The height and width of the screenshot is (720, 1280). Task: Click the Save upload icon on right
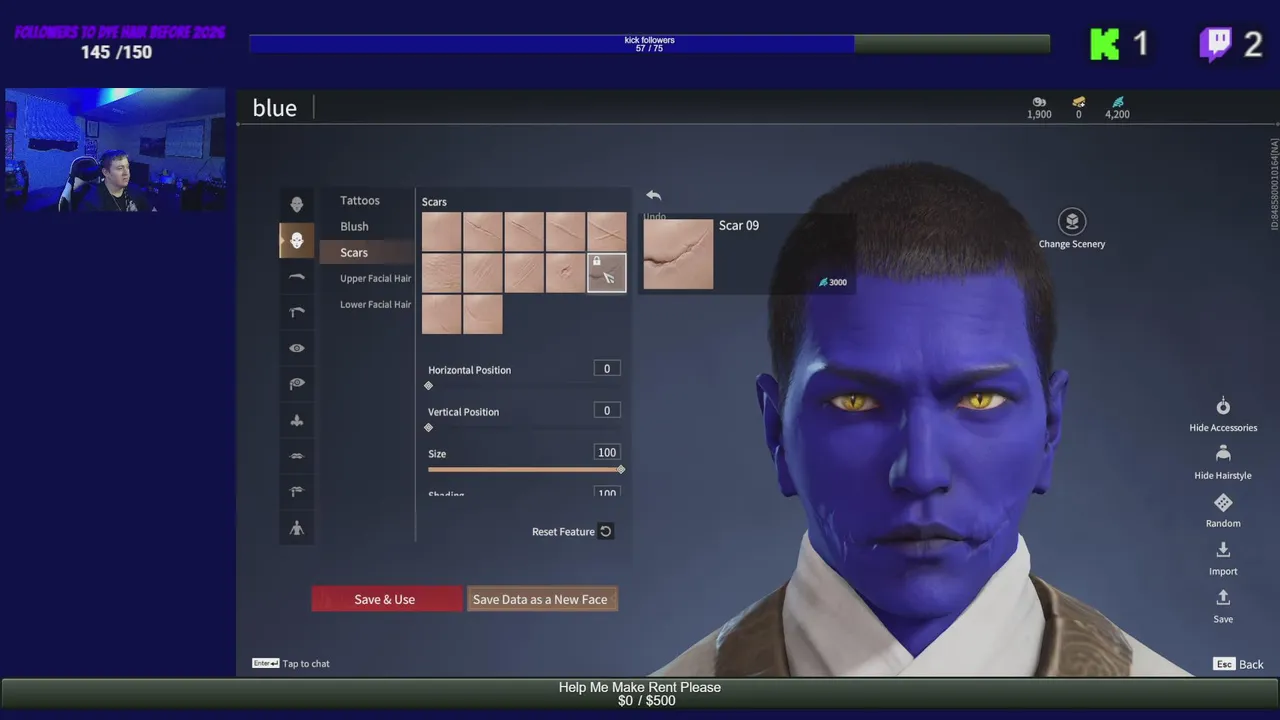(1223, 598)
